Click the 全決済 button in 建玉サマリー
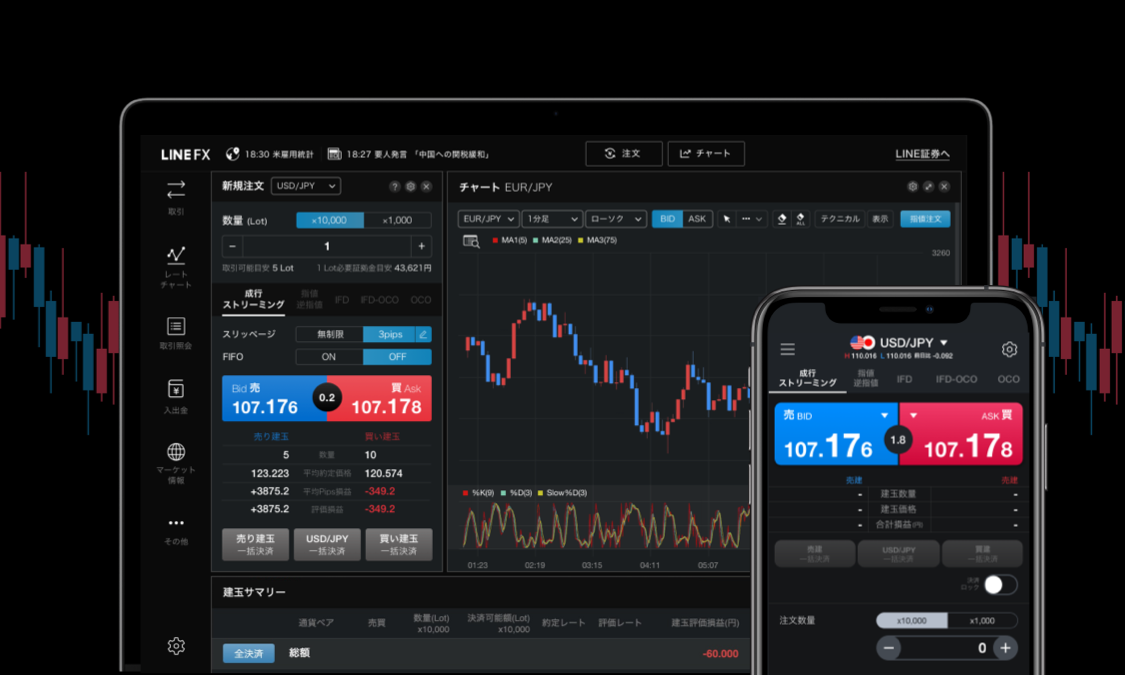This screenshot has height=675, width=1125. pyautogui.click(x=248, y=653)
